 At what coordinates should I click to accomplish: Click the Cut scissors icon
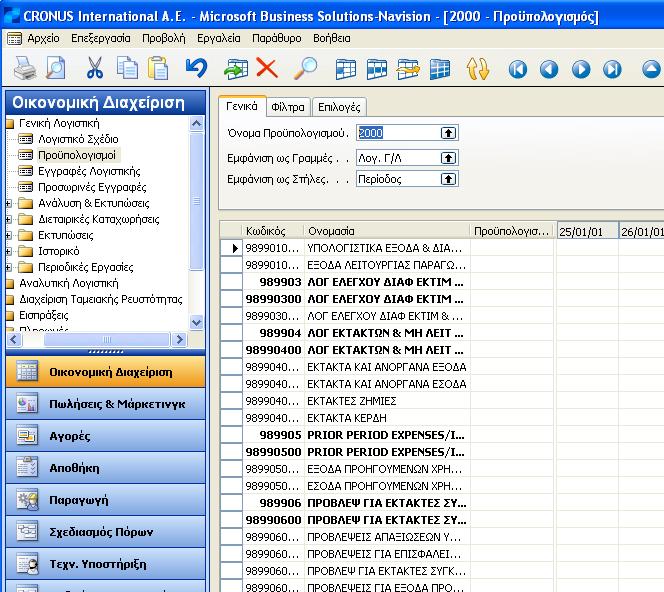95,68
